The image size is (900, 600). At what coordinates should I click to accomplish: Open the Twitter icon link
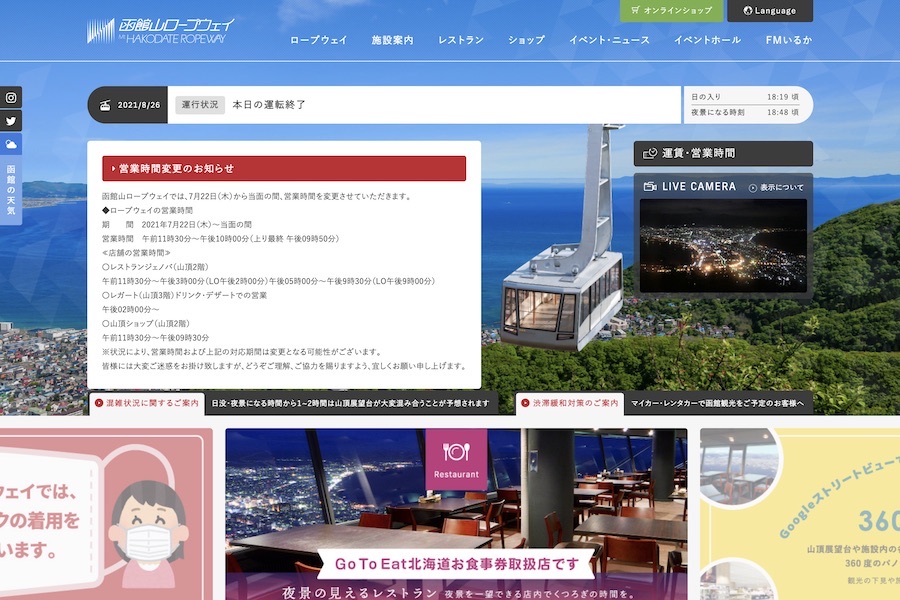(x=11, y=121)
